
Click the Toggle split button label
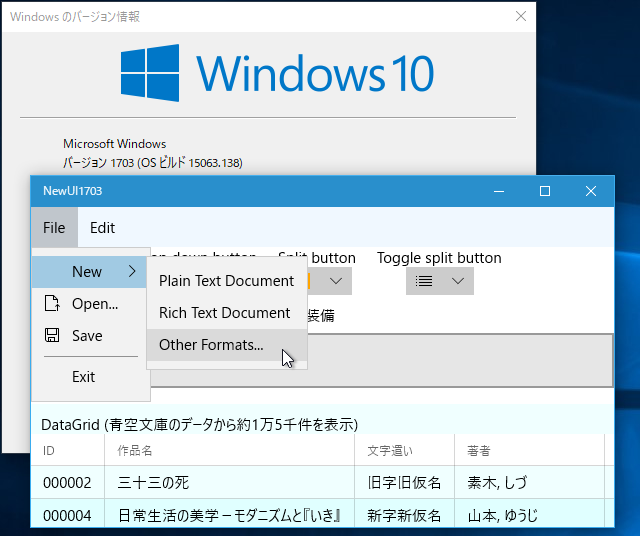coord(439,258)
